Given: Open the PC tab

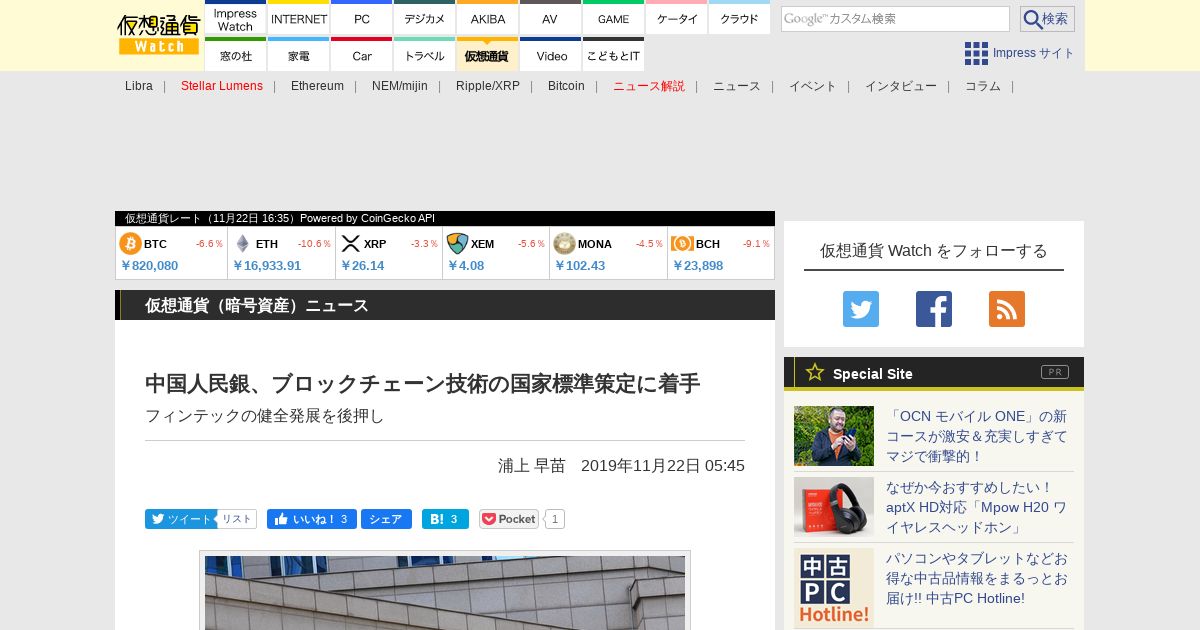Looking at the screenshot, I should click(x=362, y=19).
